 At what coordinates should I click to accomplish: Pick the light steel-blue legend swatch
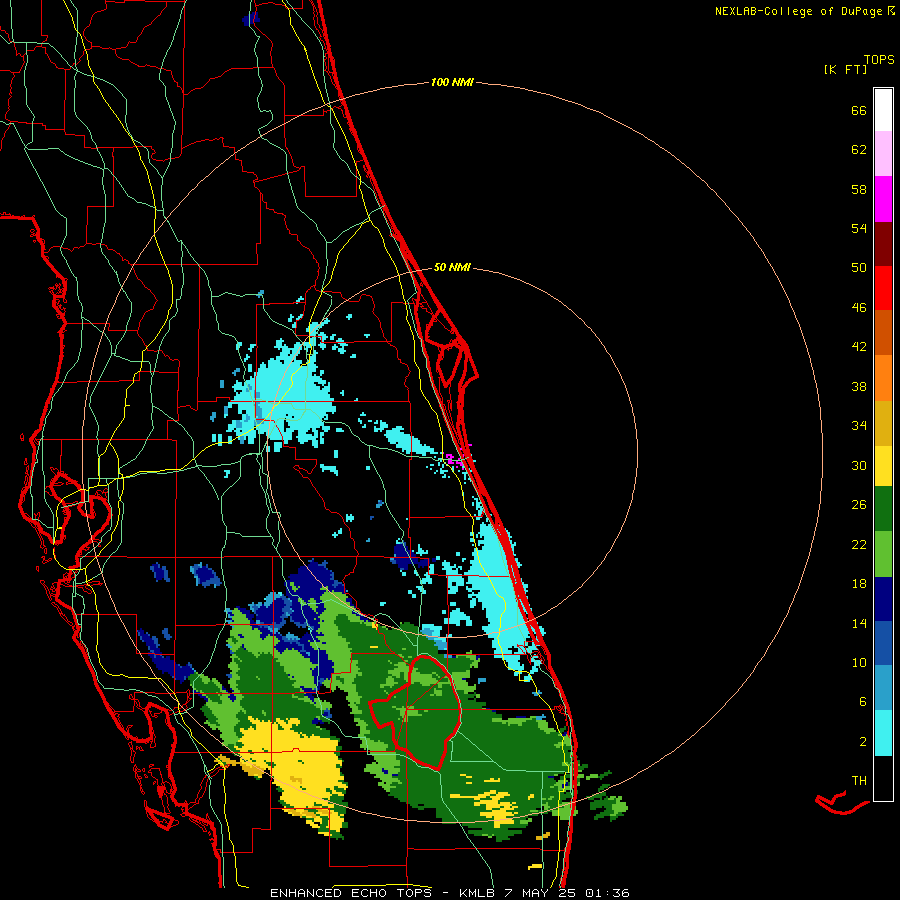tap(883, 688)
